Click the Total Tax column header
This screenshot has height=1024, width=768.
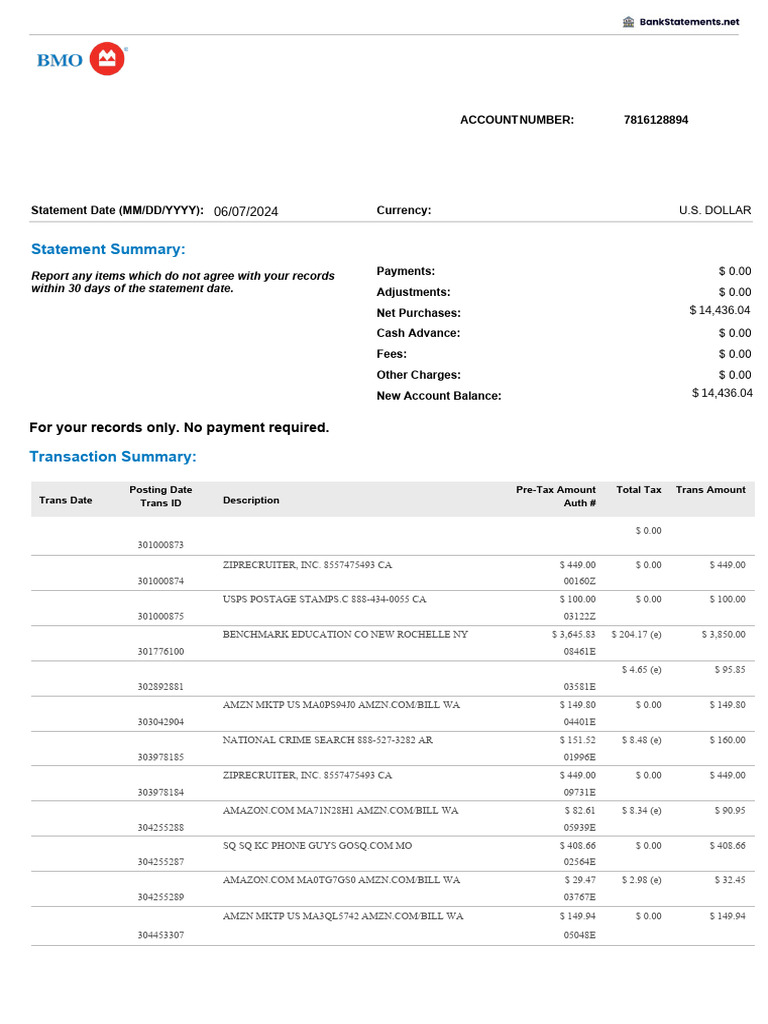(x=639, y=490)
